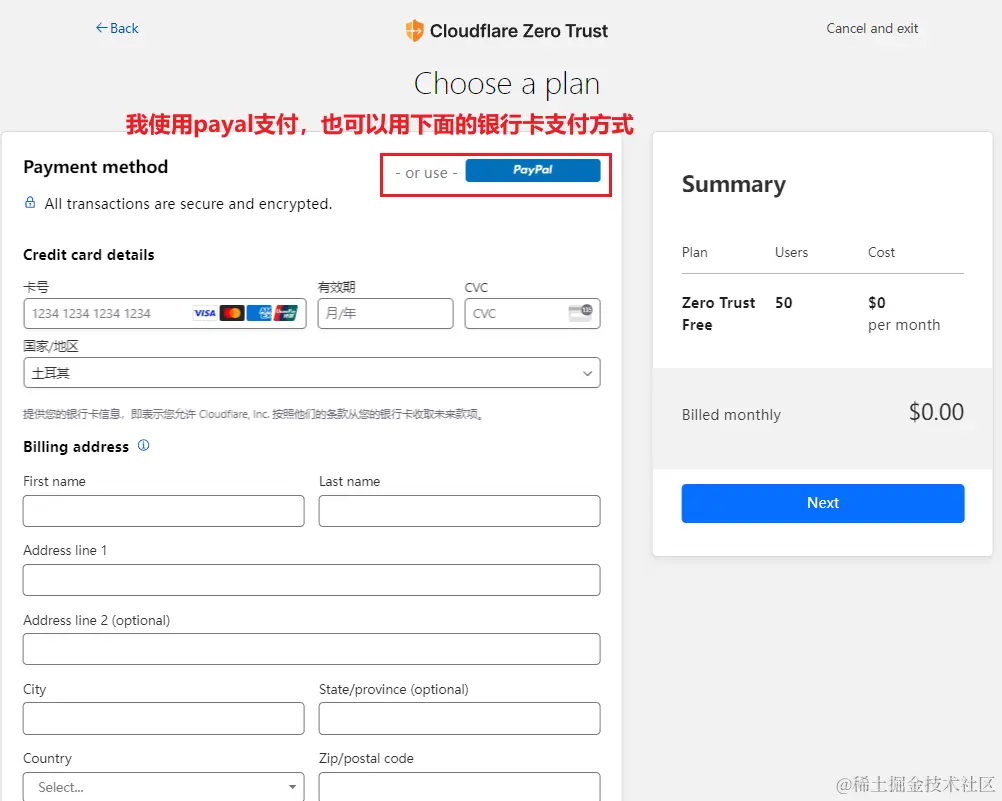Click the UnionPay card icon
Screen dimensions: 1002x801
click(286, 313)
